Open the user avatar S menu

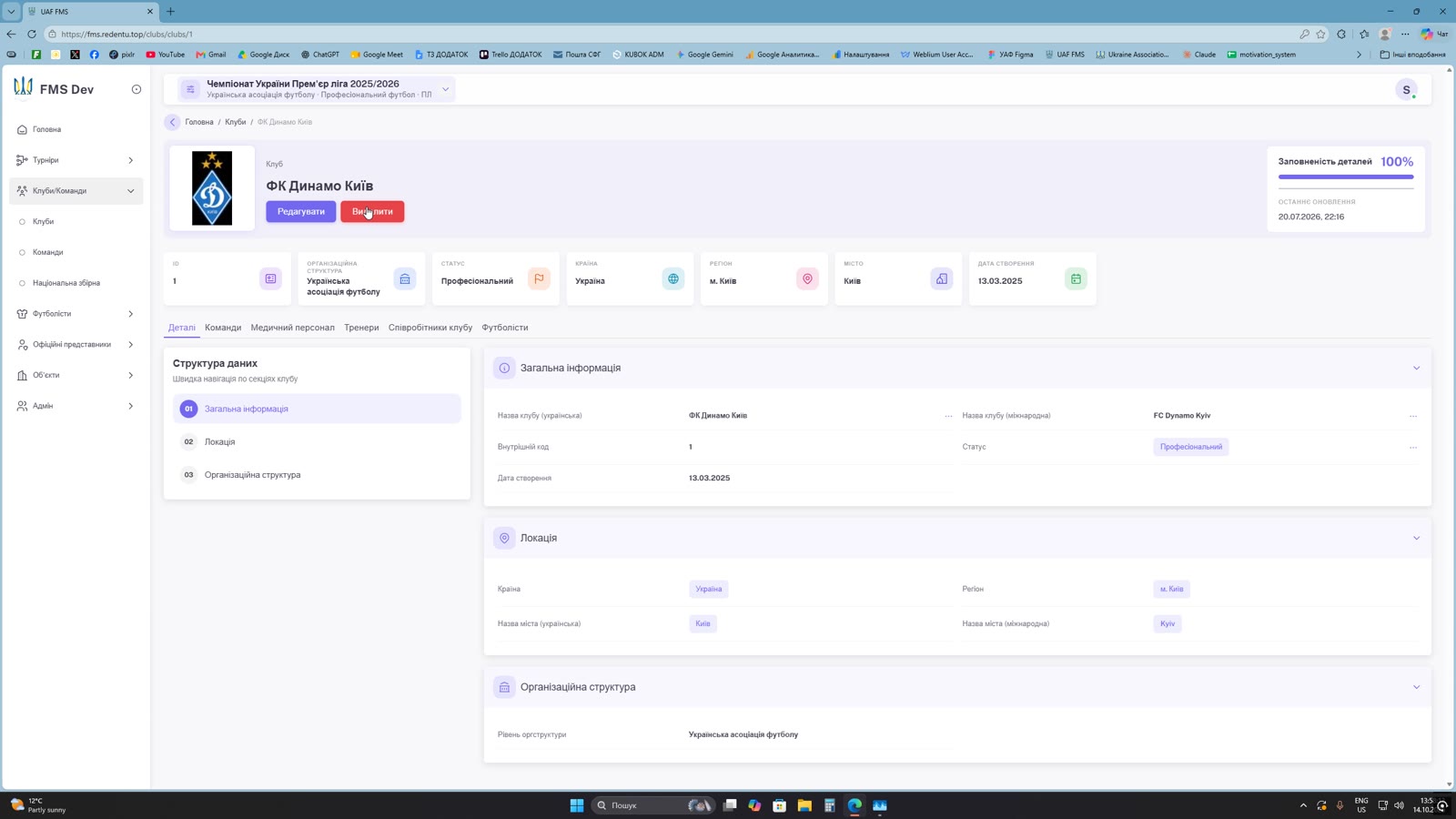tap(1406, 89)
